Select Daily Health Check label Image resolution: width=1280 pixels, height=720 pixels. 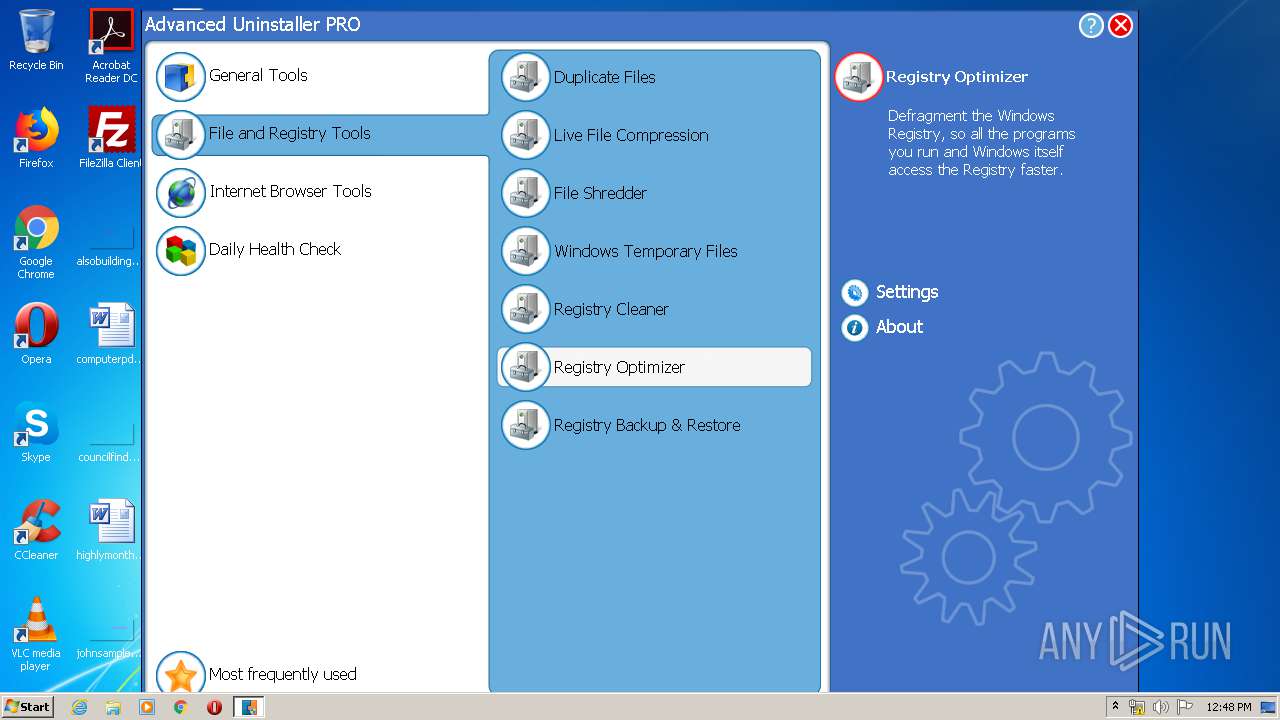(275, 249)
